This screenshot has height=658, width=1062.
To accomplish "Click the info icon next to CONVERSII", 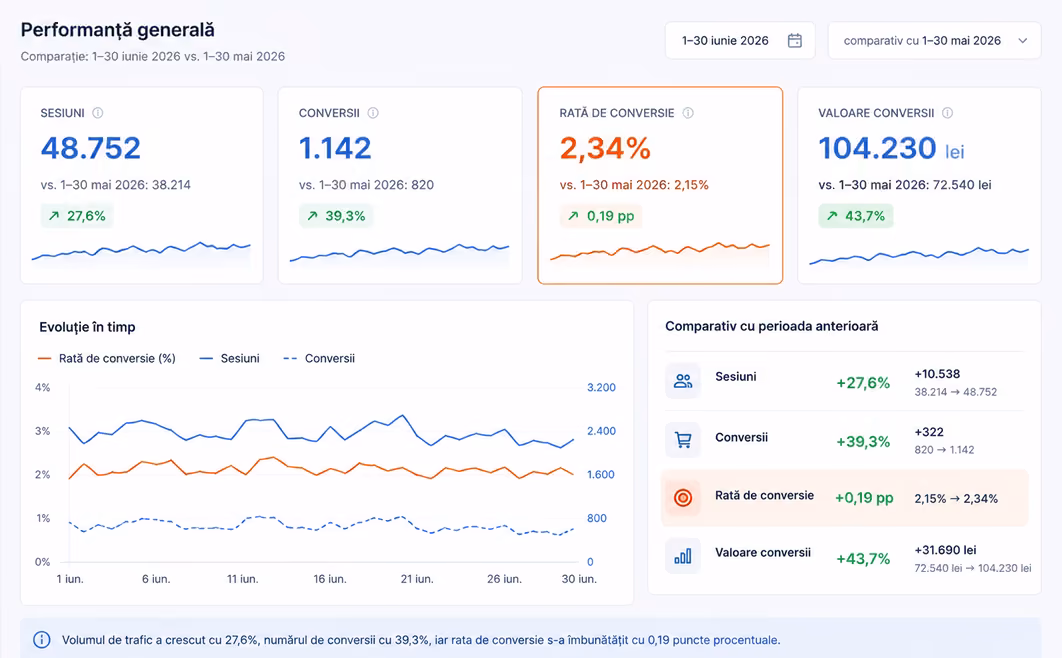I will tap(373, 113).
